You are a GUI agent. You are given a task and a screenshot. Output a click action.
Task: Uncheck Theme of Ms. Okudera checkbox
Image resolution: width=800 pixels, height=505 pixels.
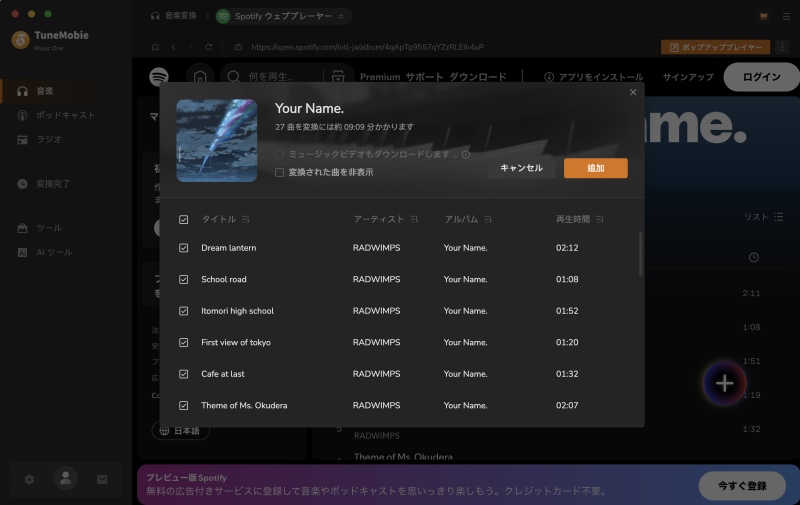pos(184,406)
